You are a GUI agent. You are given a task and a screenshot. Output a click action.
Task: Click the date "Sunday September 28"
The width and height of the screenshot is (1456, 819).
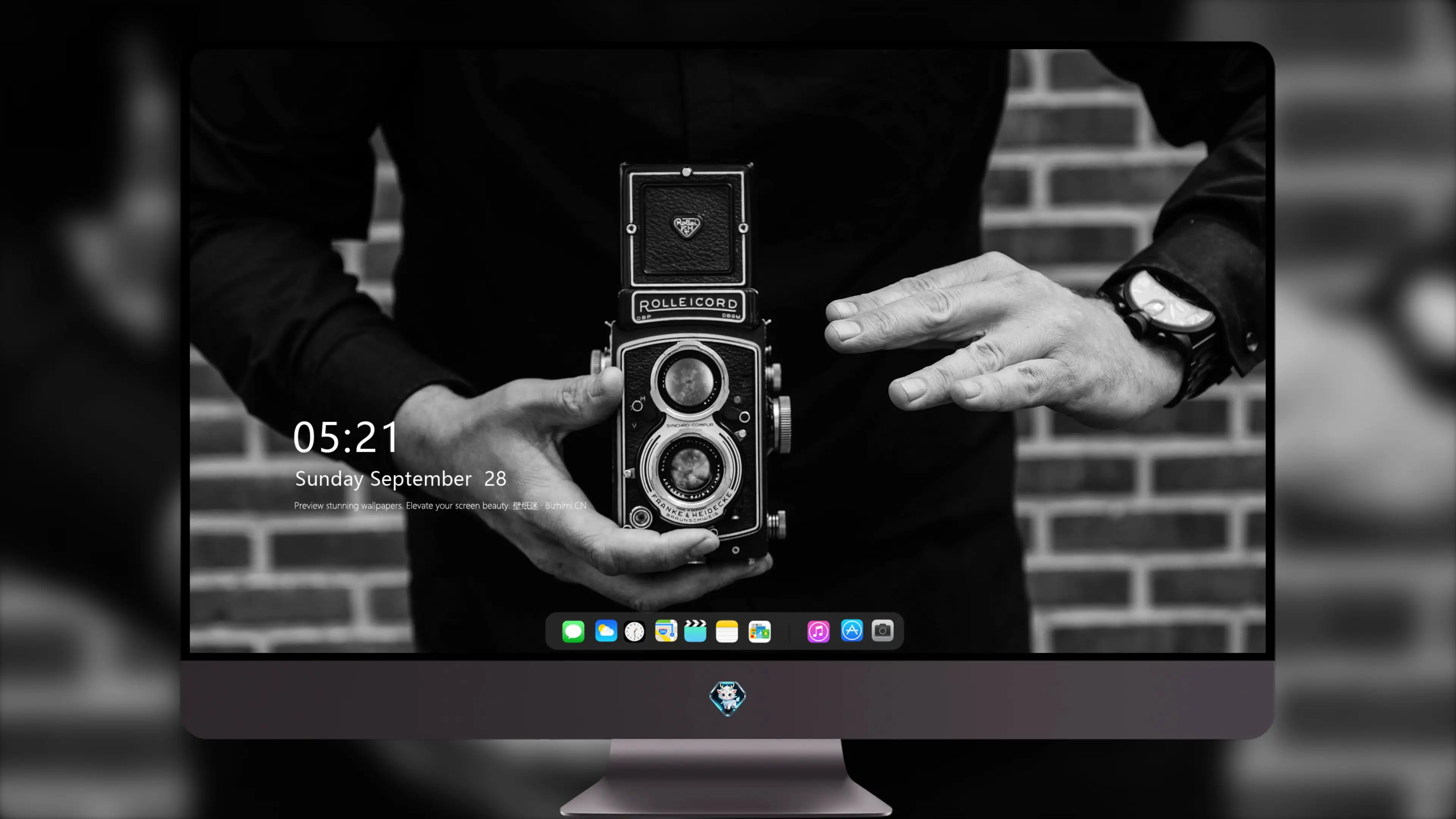pos(401,479)
